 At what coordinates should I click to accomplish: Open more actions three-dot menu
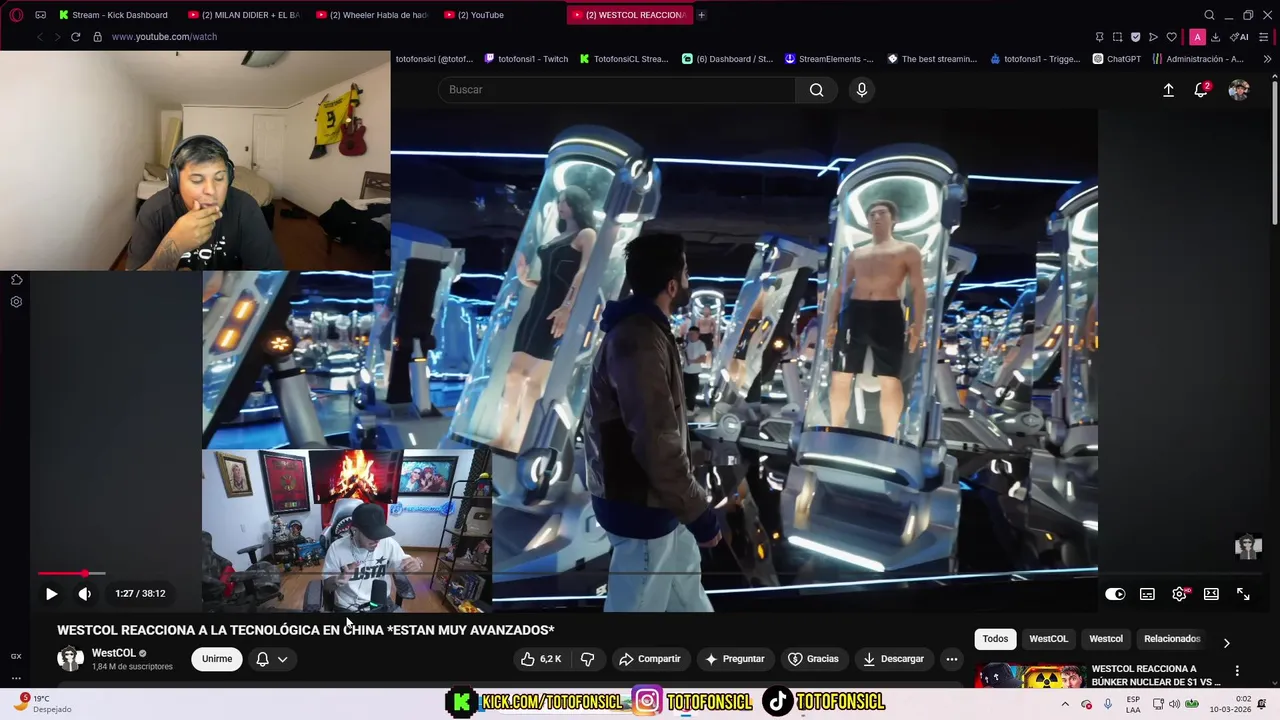pyautogui.click(x=952, y=659)
